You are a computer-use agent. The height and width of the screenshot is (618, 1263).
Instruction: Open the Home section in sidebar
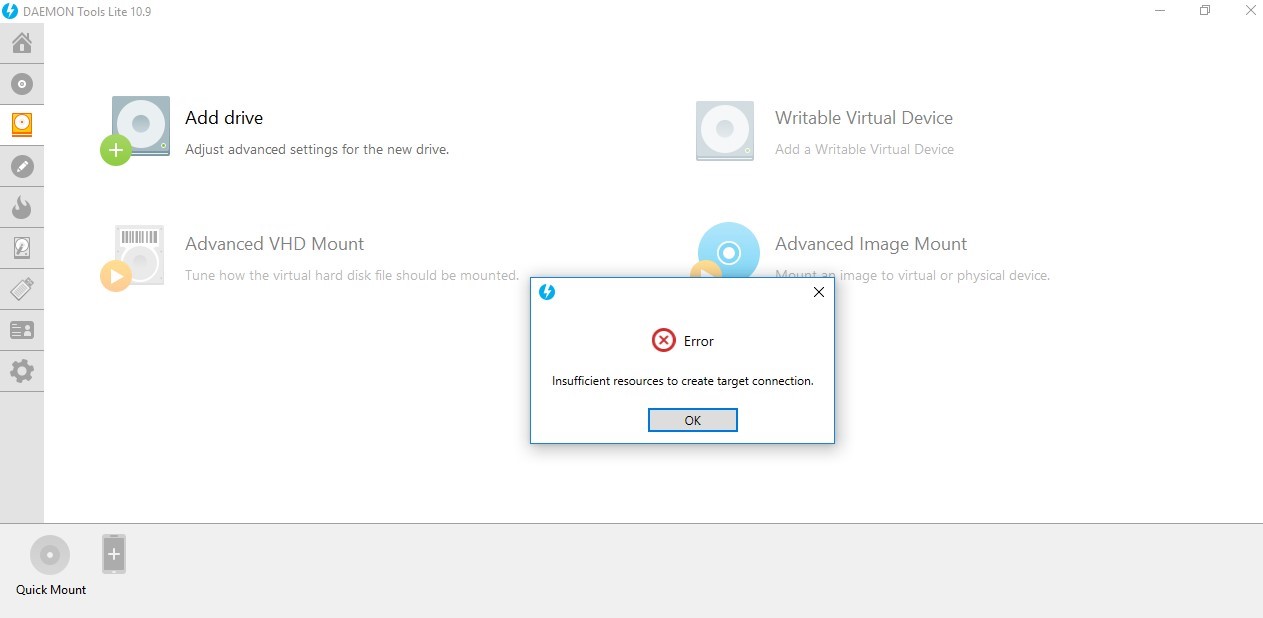coord(21,43)
